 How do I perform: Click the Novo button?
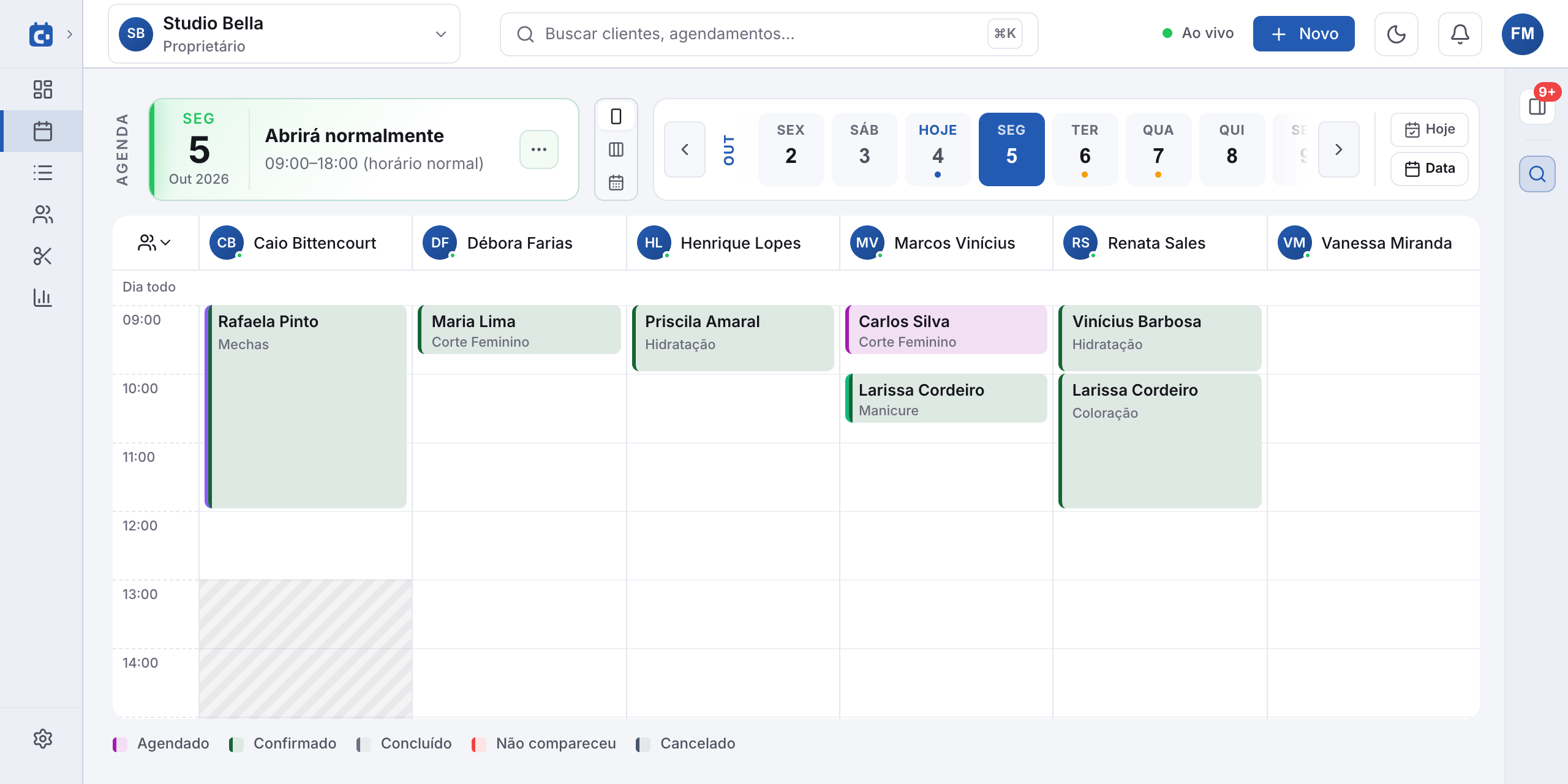1304,34
